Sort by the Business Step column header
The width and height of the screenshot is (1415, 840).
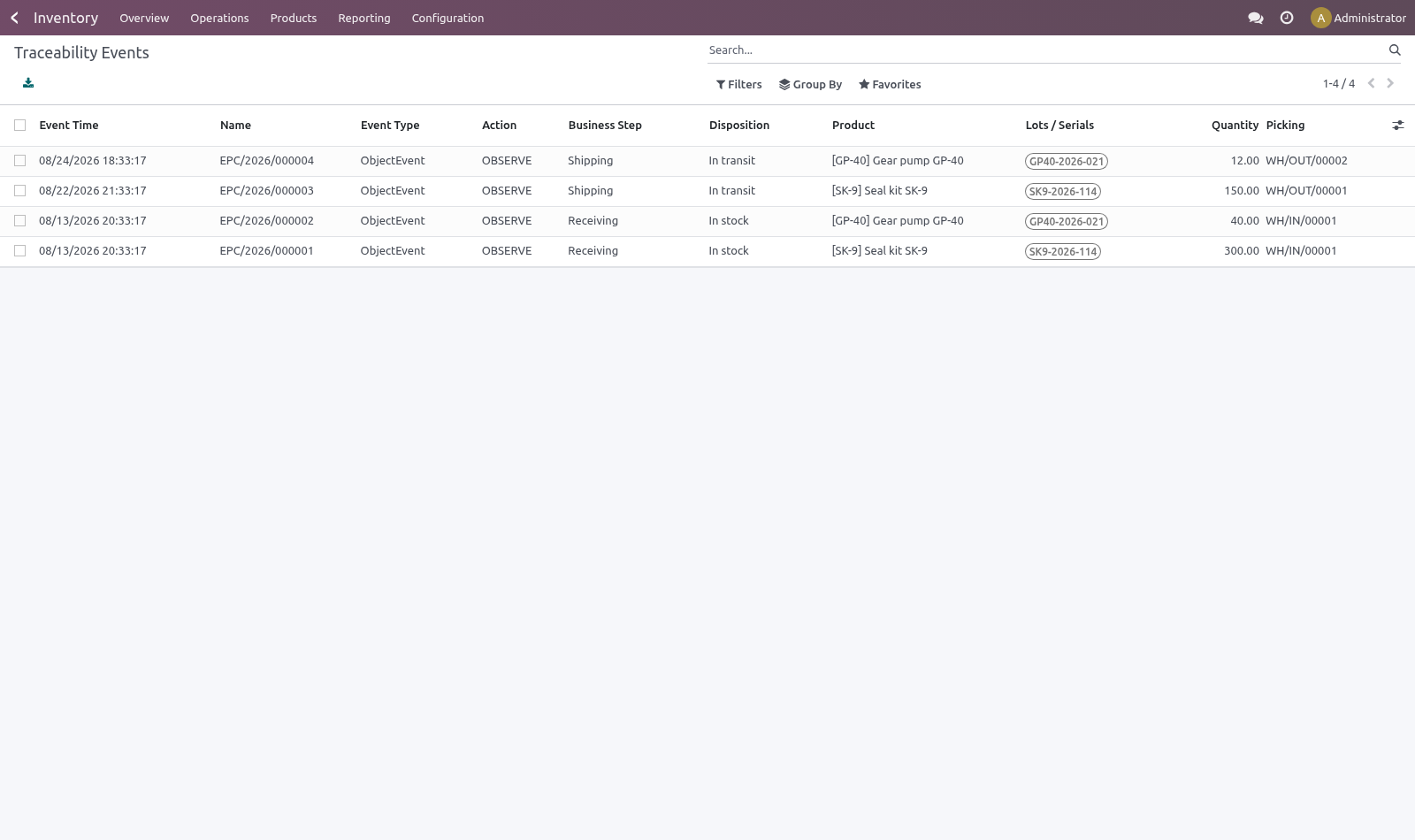coord(605,126)
